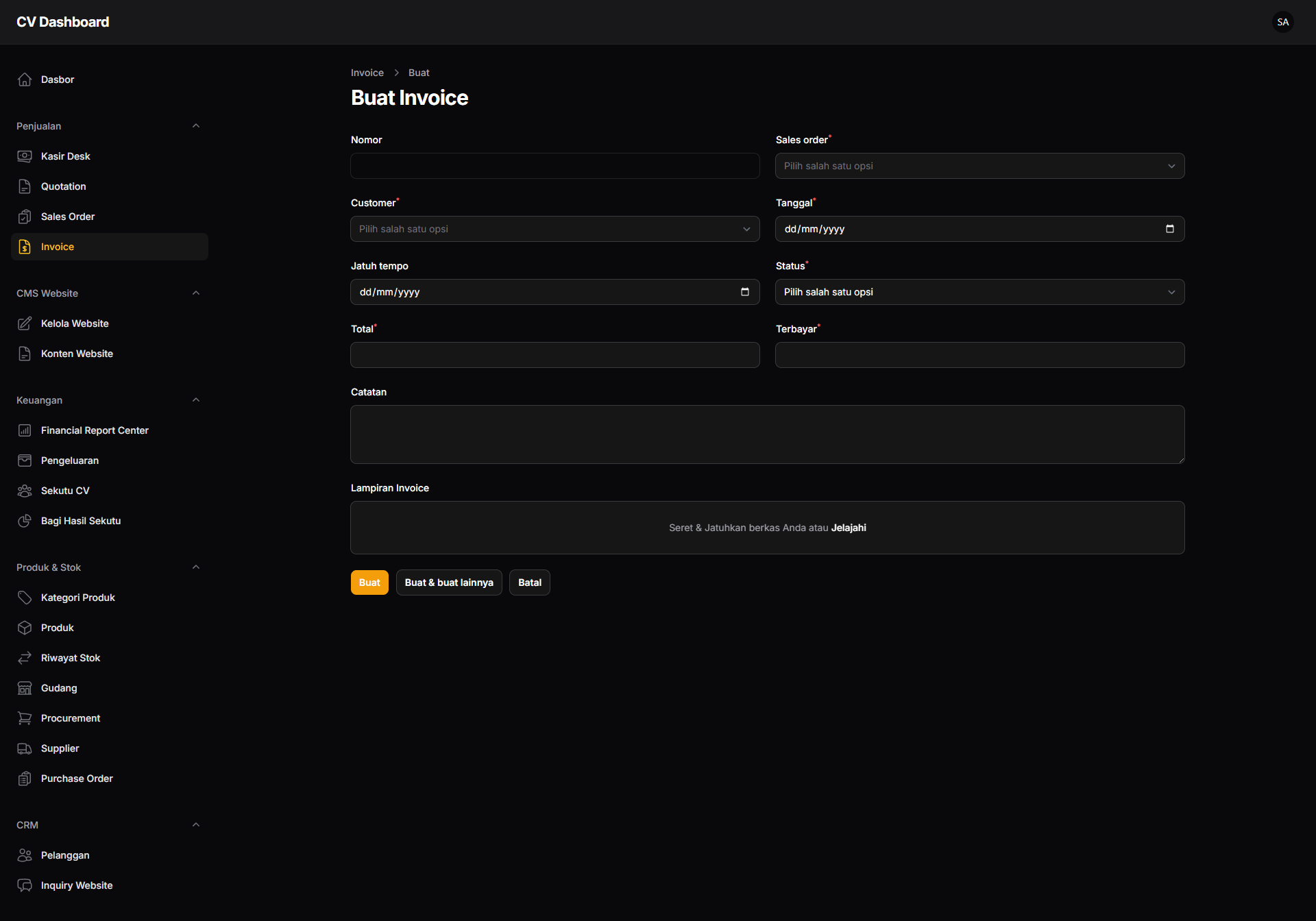Click the Buat submit button
The width and height of the screenshot is (1316, 921).
tap(369, 582)
